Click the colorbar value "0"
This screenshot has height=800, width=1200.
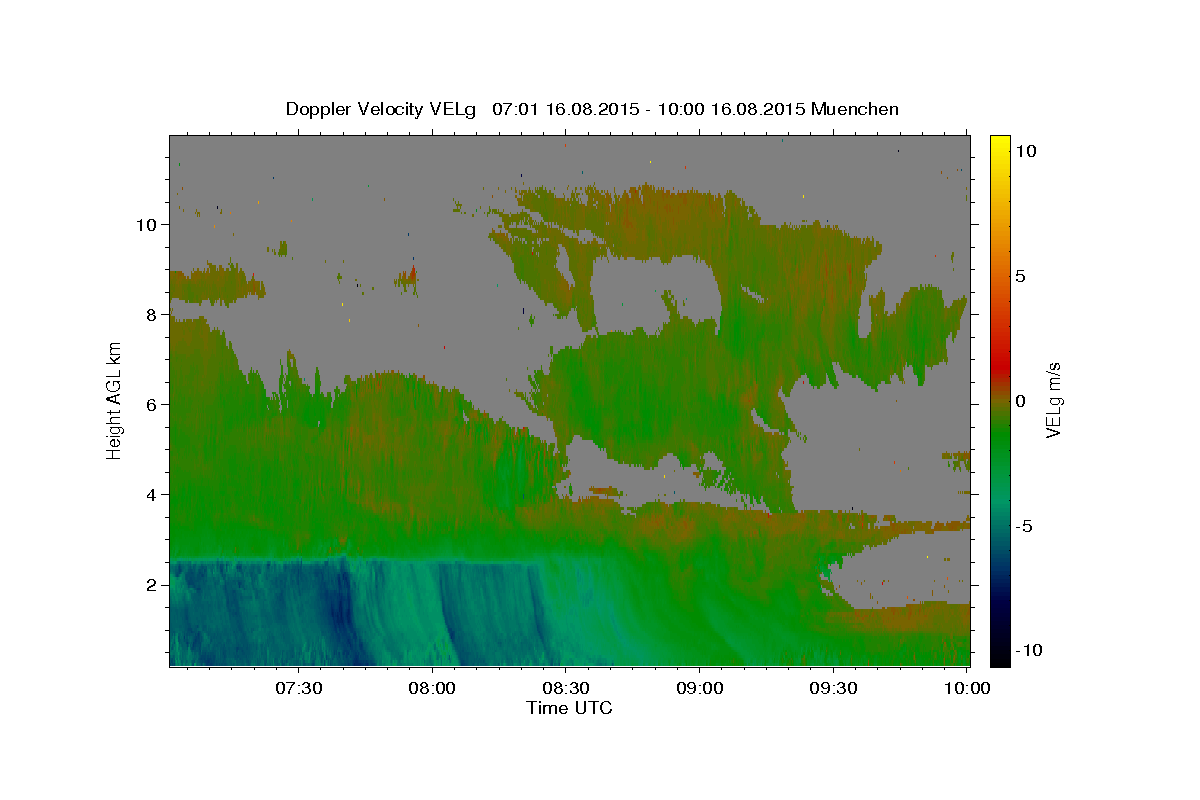tap(1020, 401)
